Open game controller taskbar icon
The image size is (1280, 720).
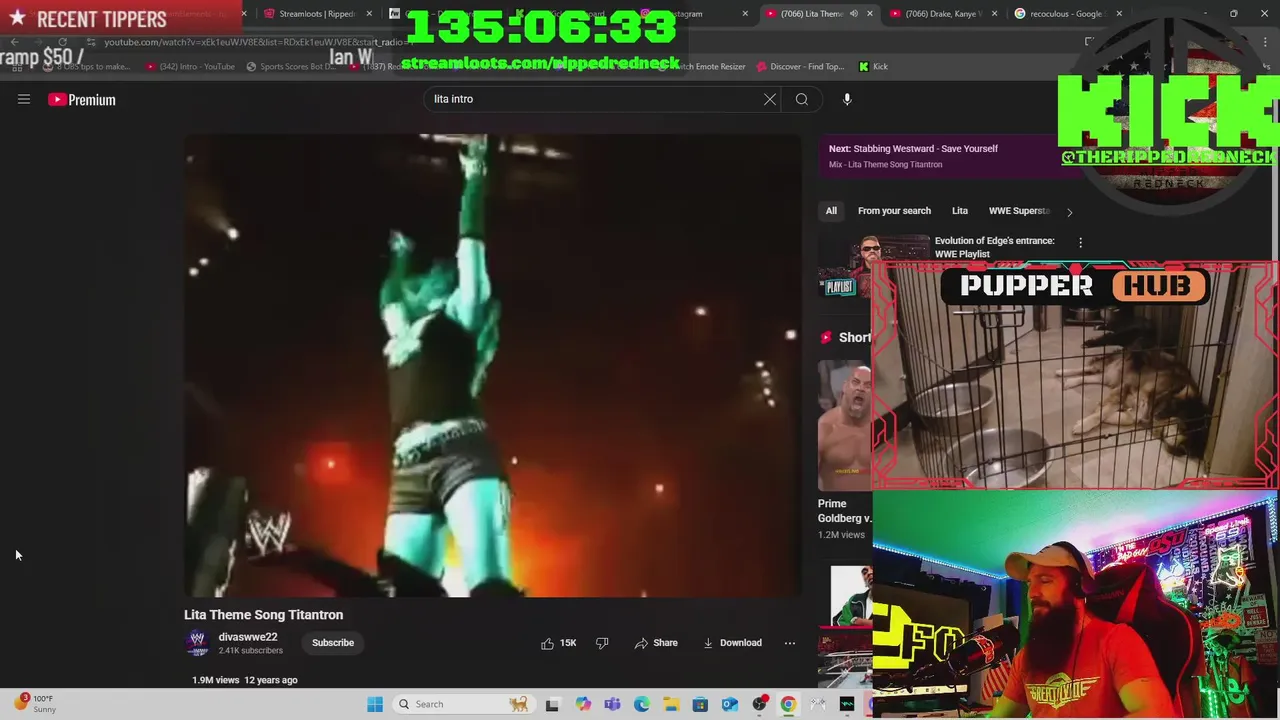[818, 704]
